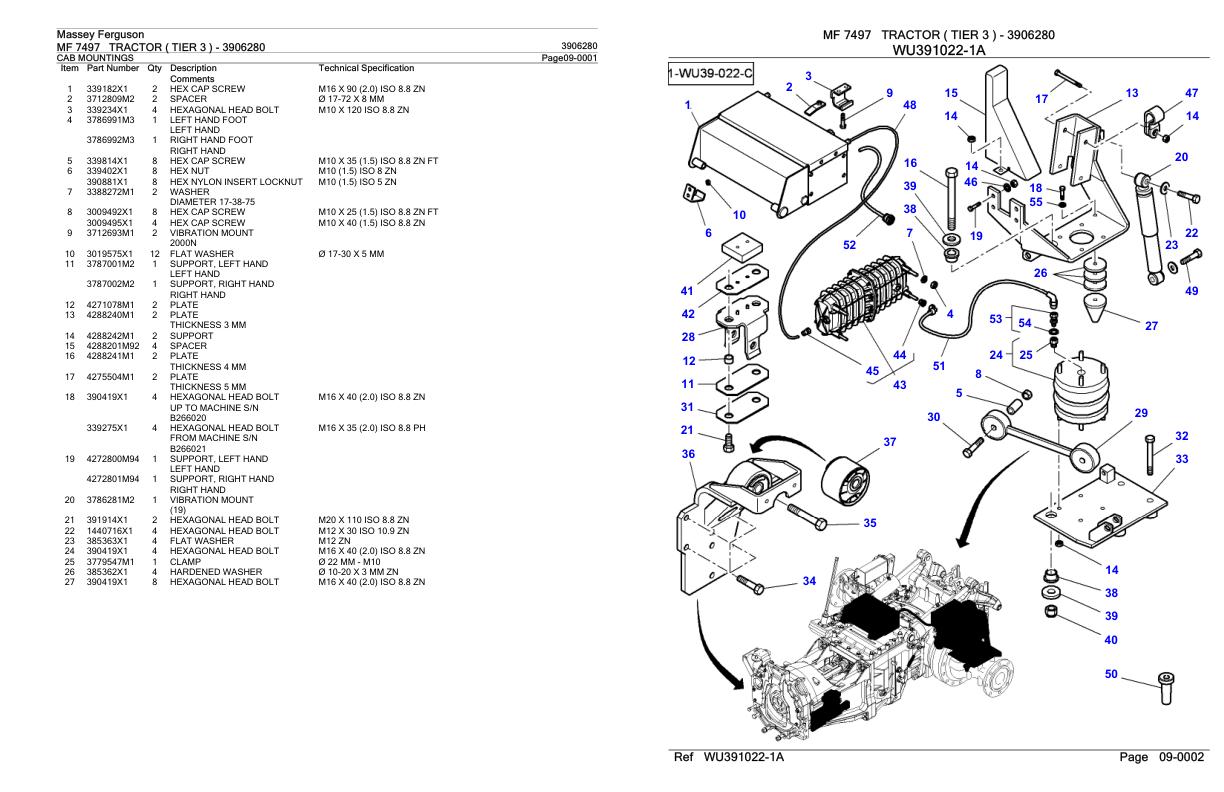
Task: Select part number 4288201M92 SPACER
Action: pyautogui.click(x=114, y=347)
